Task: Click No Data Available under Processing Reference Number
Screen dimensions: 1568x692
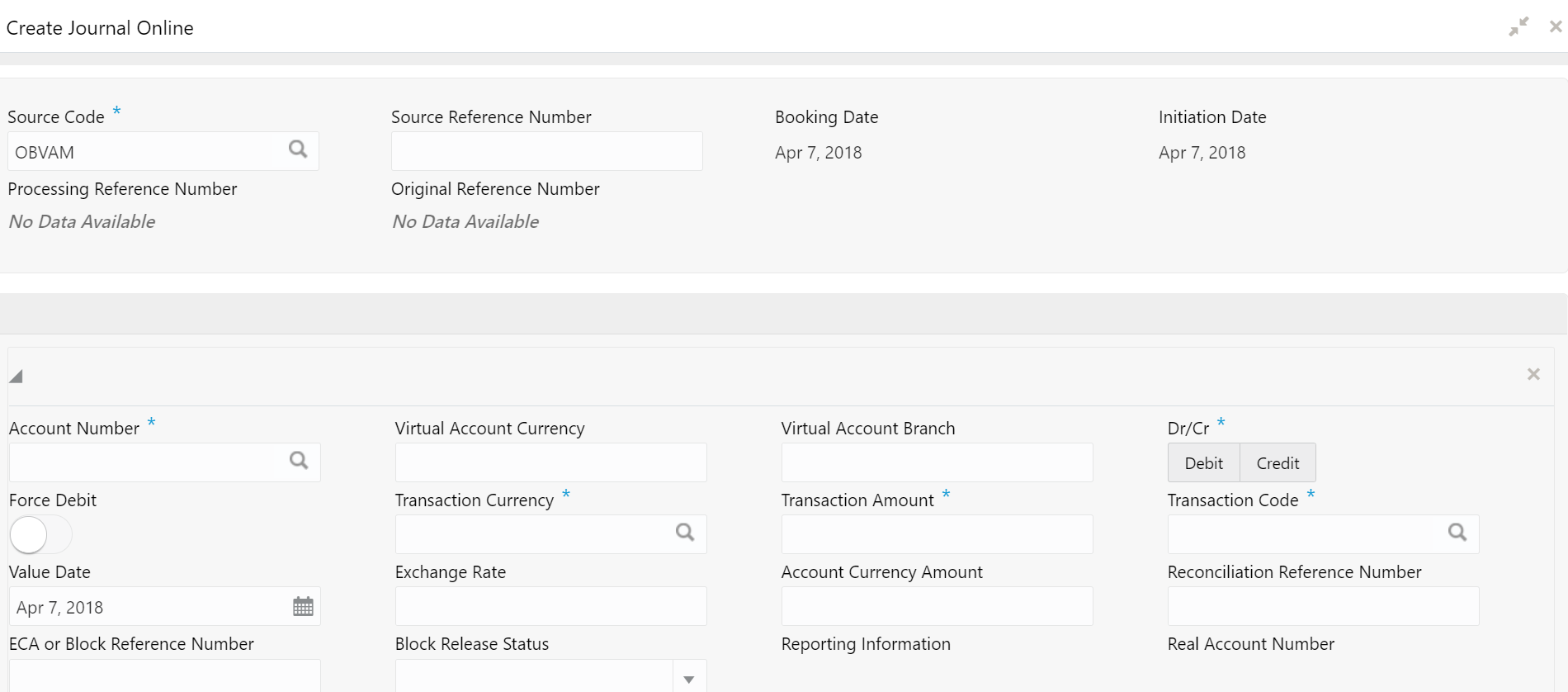Action: click(x=82, y=221)
